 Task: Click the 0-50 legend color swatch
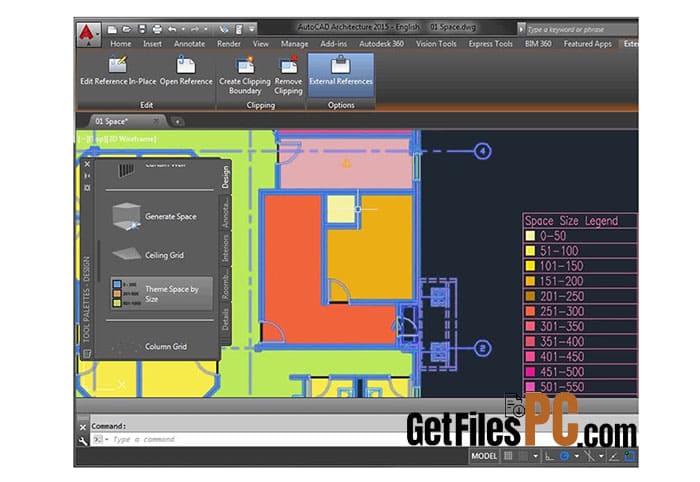click(x=530, y=236)
